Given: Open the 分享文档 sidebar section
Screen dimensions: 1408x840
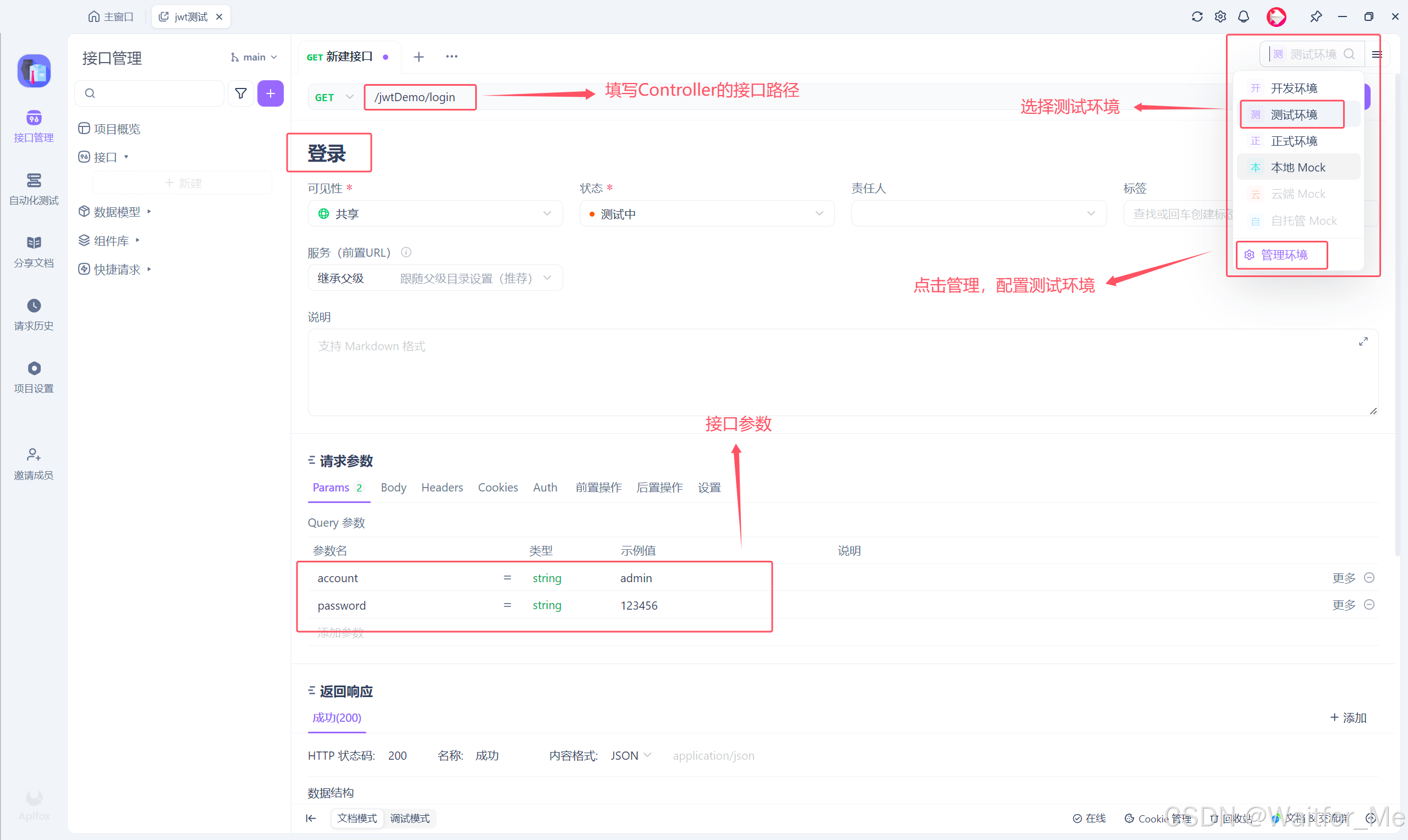Looking at the screenshot, I should click(34, 252).
